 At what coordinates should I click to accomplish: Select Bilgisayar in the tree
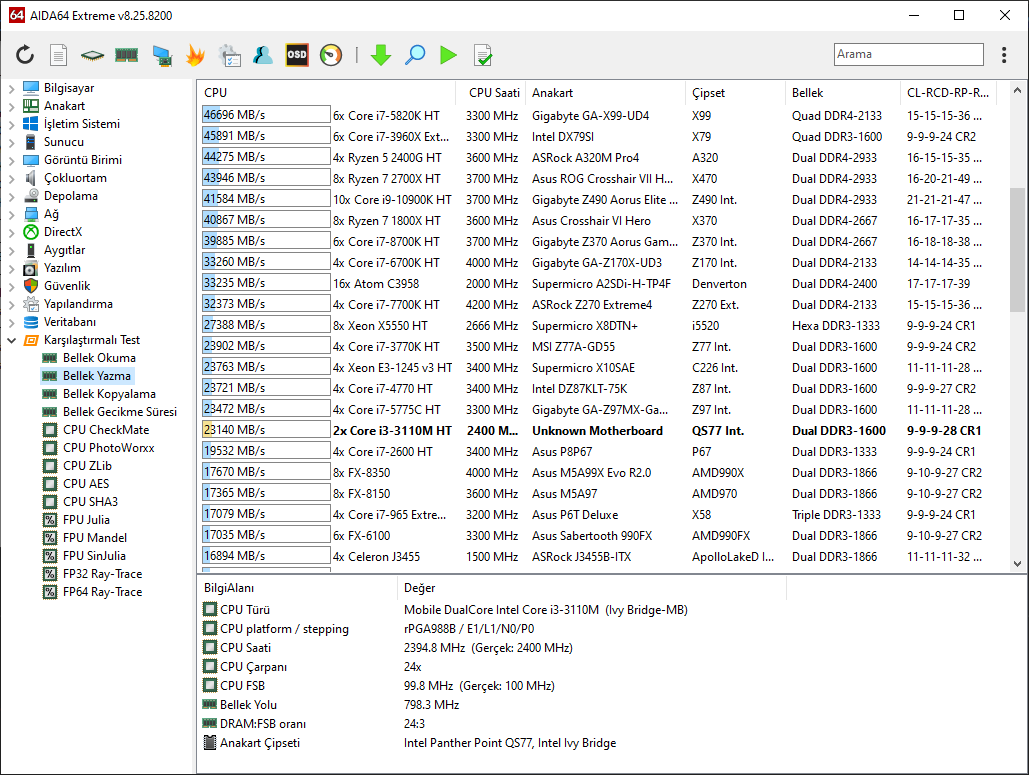pos(69,88)
